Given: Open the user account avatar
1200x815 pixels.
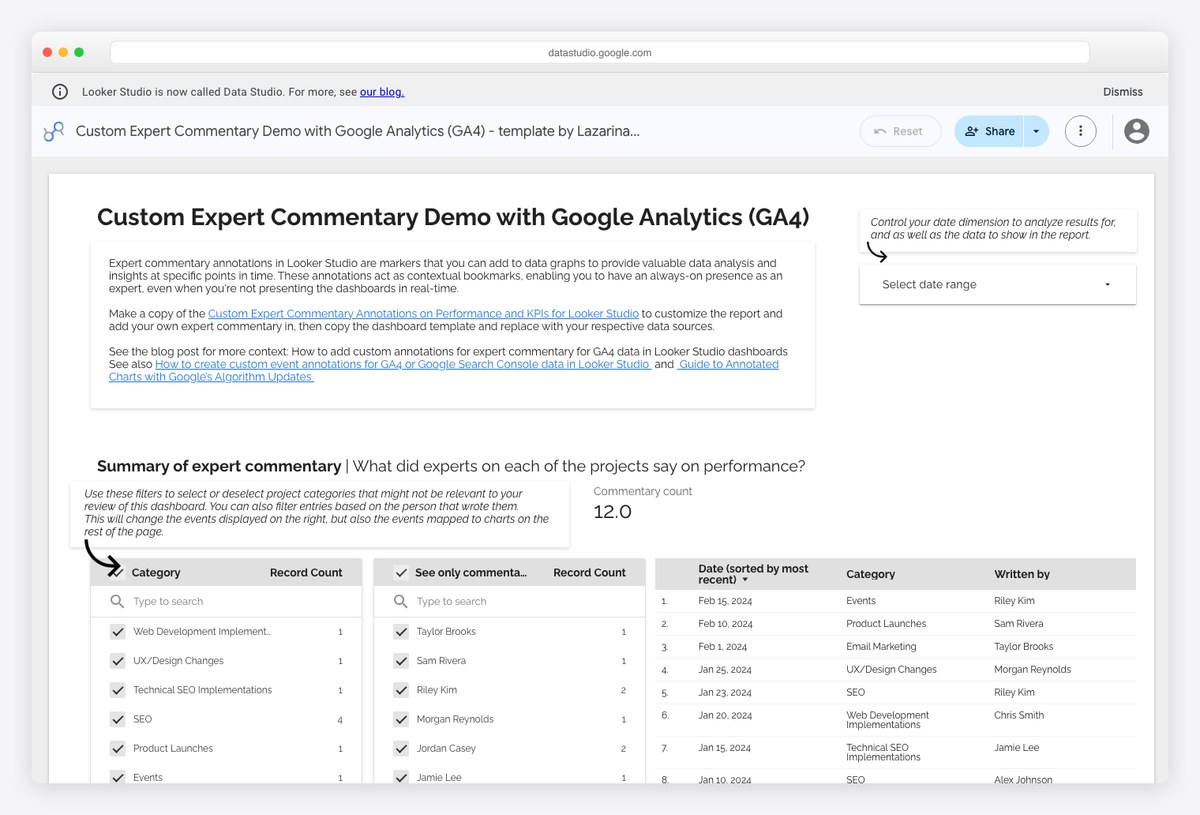Looking at the screenshot, I should pos(1136,131).
